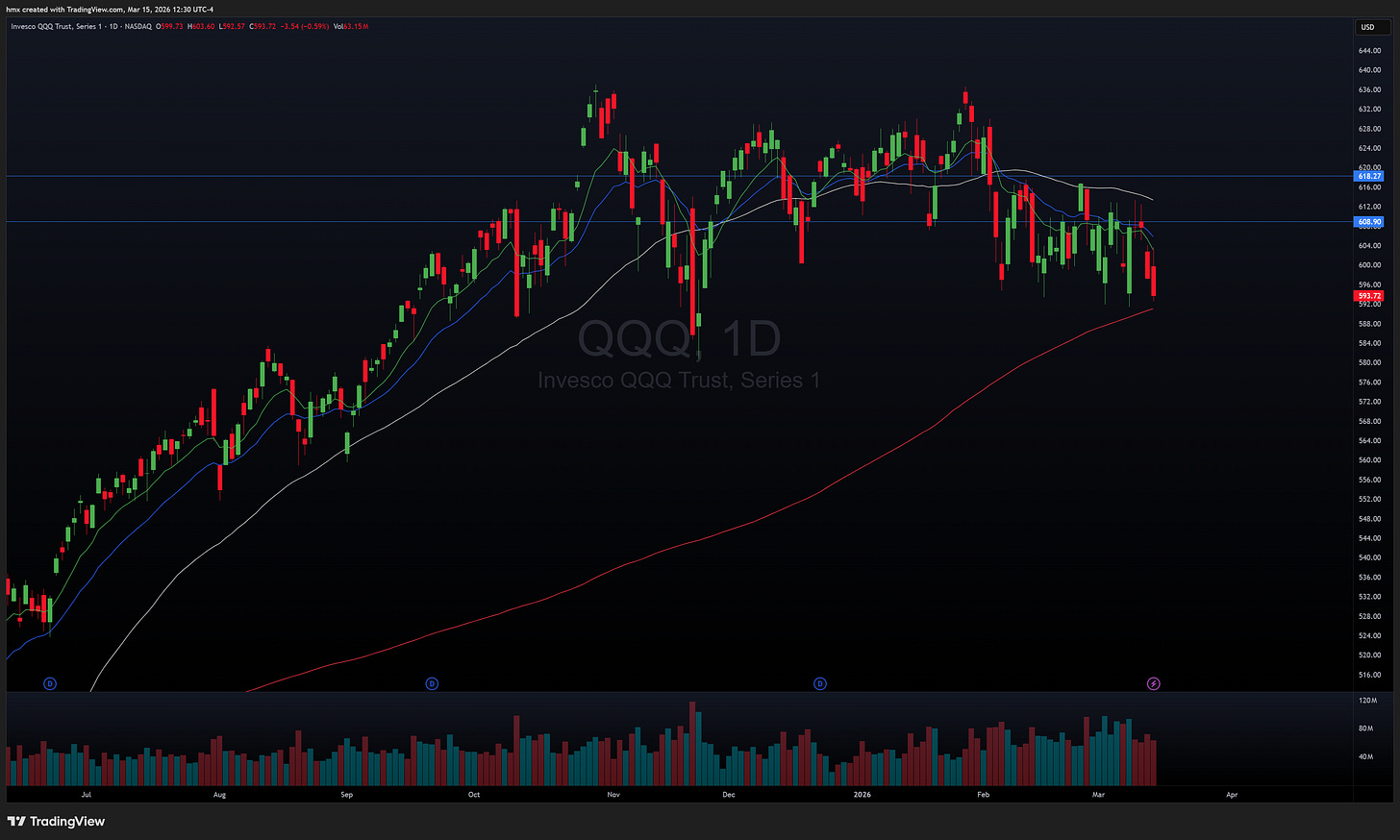The image size is (1400, 840).
Task: Click the 644.00 price scale label
Action: [x=1369, y=50]
